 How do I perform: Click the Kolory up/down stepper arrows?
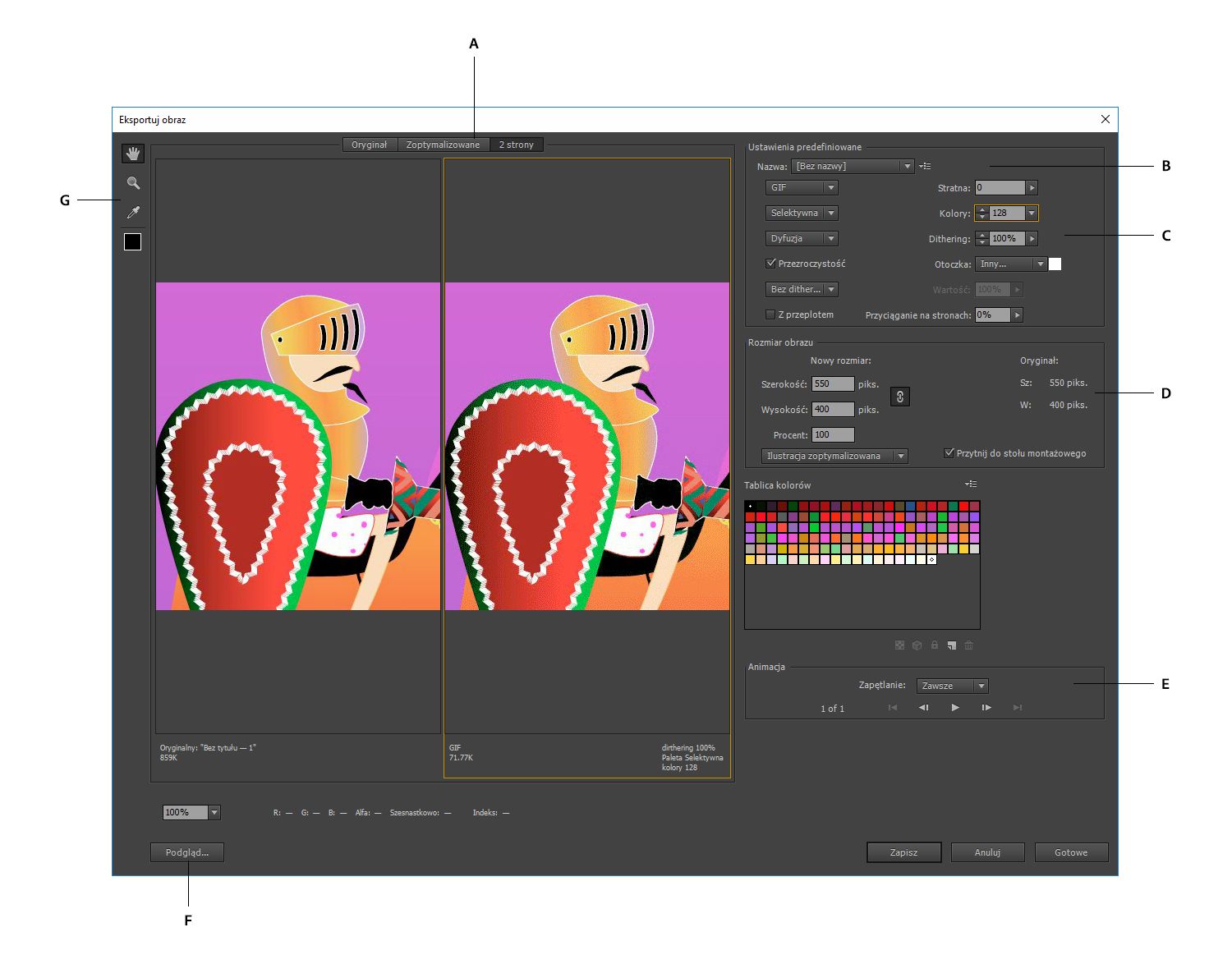982,213
